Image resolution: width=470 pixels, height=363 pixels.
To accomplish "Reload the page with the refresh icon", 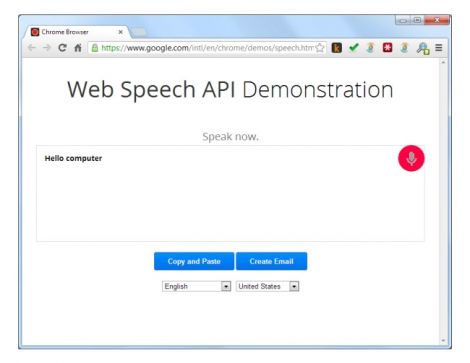I will [x=62, y=48].
